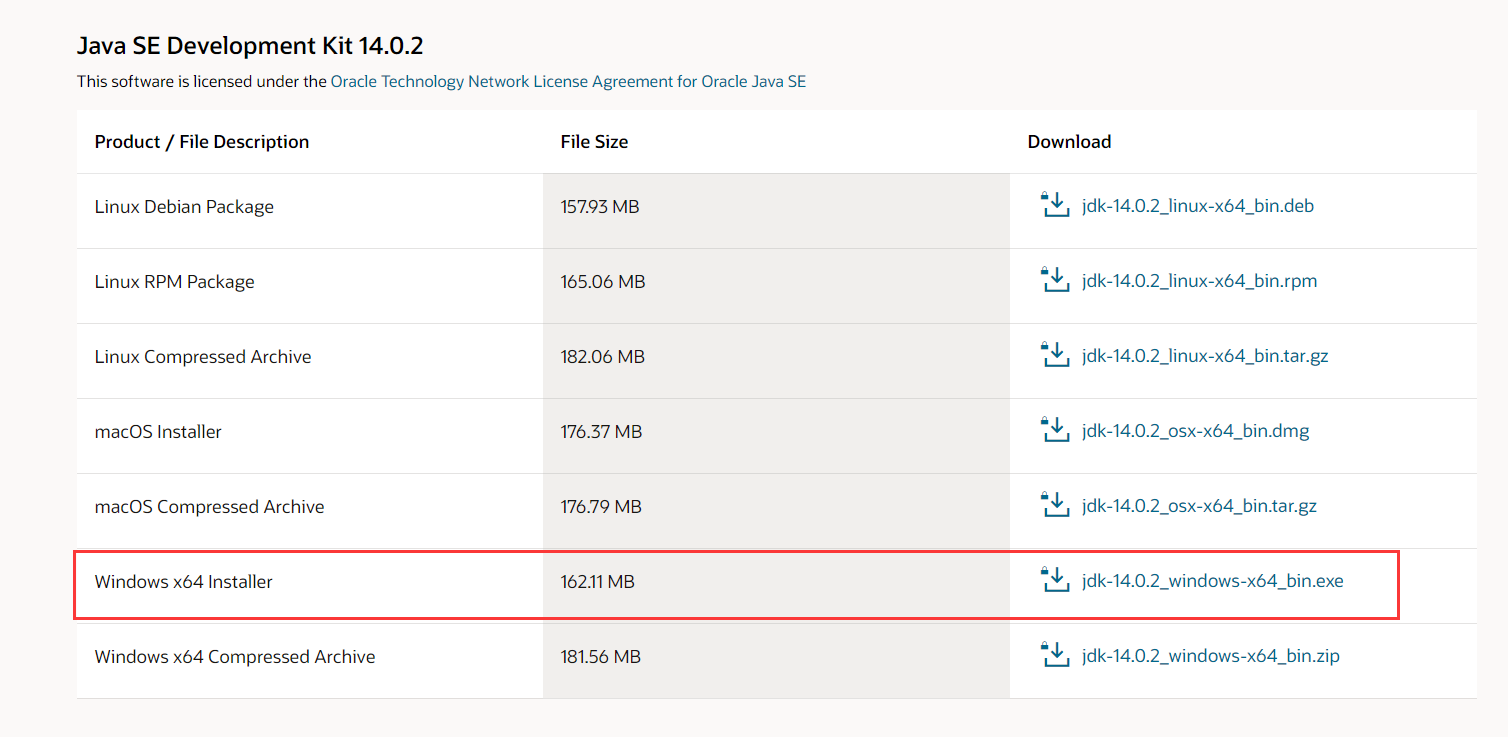Click download icon beside jdk-14.0.2_windows-x64_bin.exe
The width and height of the screenshot is (1508, 737).
[x=1055, y=580]
